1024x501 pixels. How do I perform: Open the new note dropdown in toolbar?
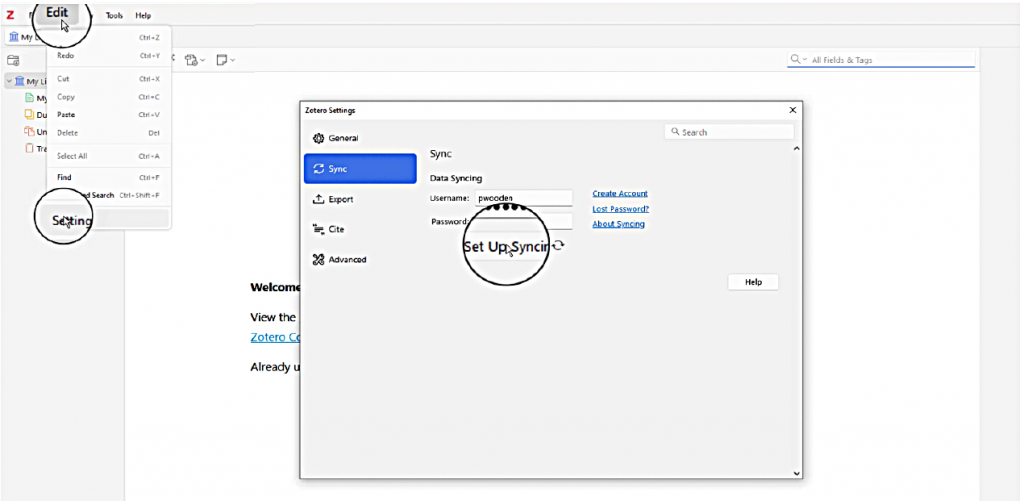pyautogui.click(x=225, y=60)
